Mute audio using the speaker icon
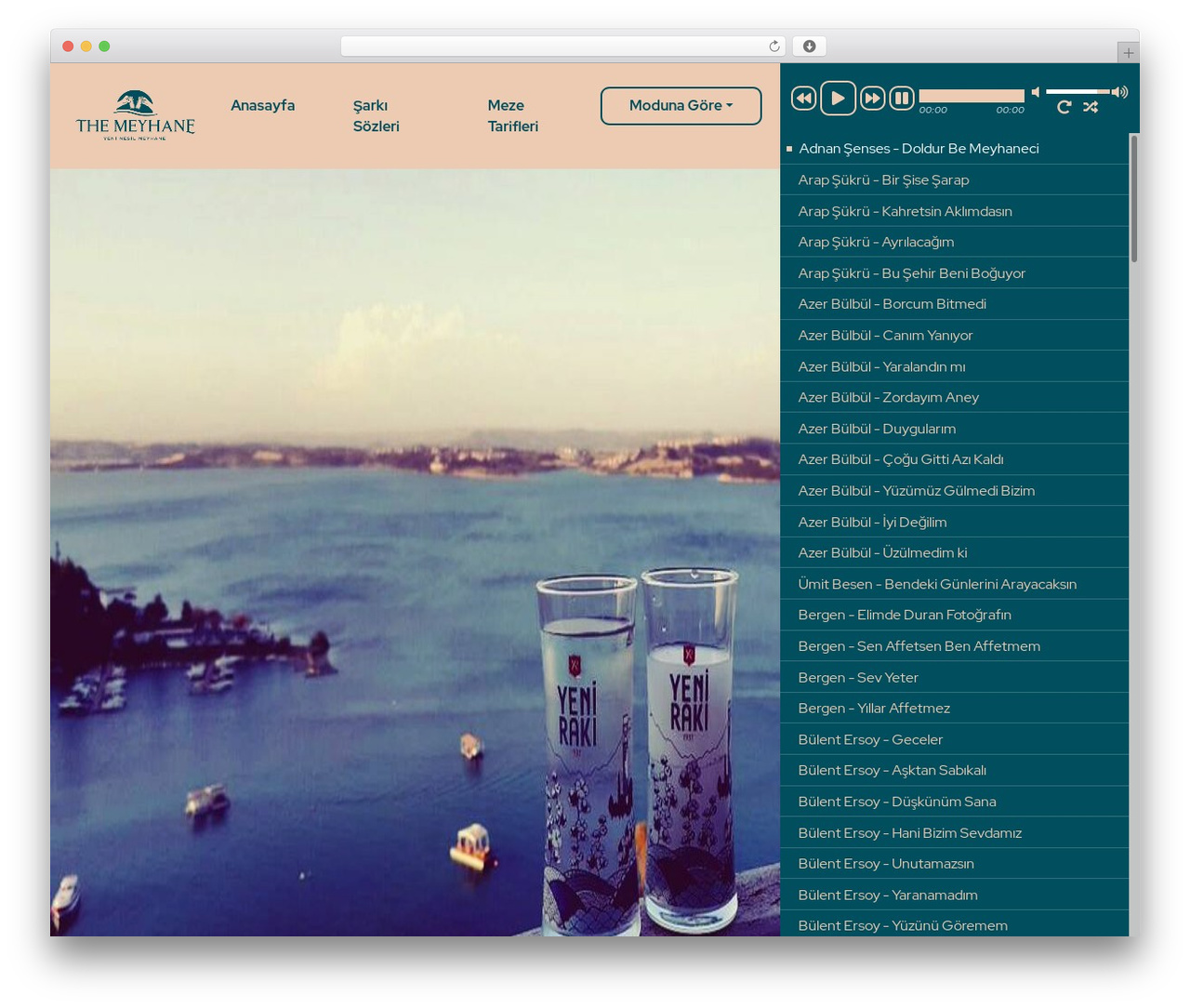The image size is (1190, 1008). point(1036,92)
